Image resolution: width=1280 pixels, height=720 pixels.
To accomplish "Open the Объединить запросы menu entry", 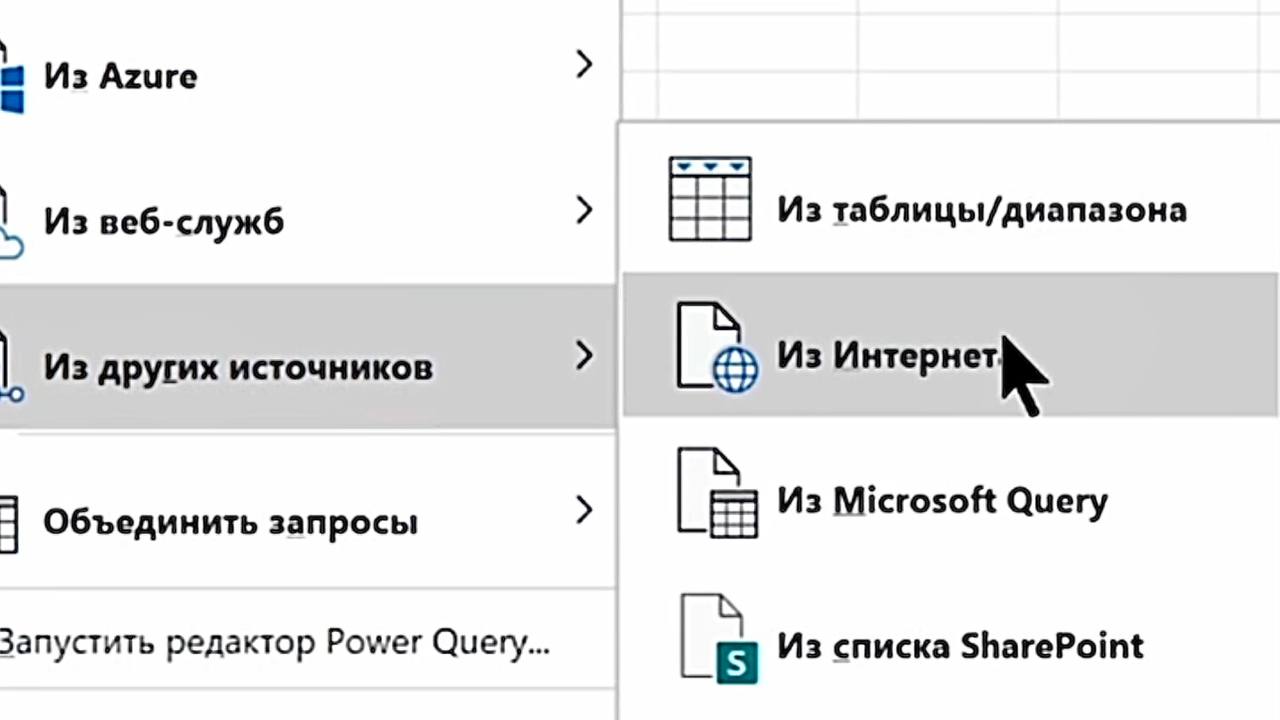I will click(x=230, y=522).
